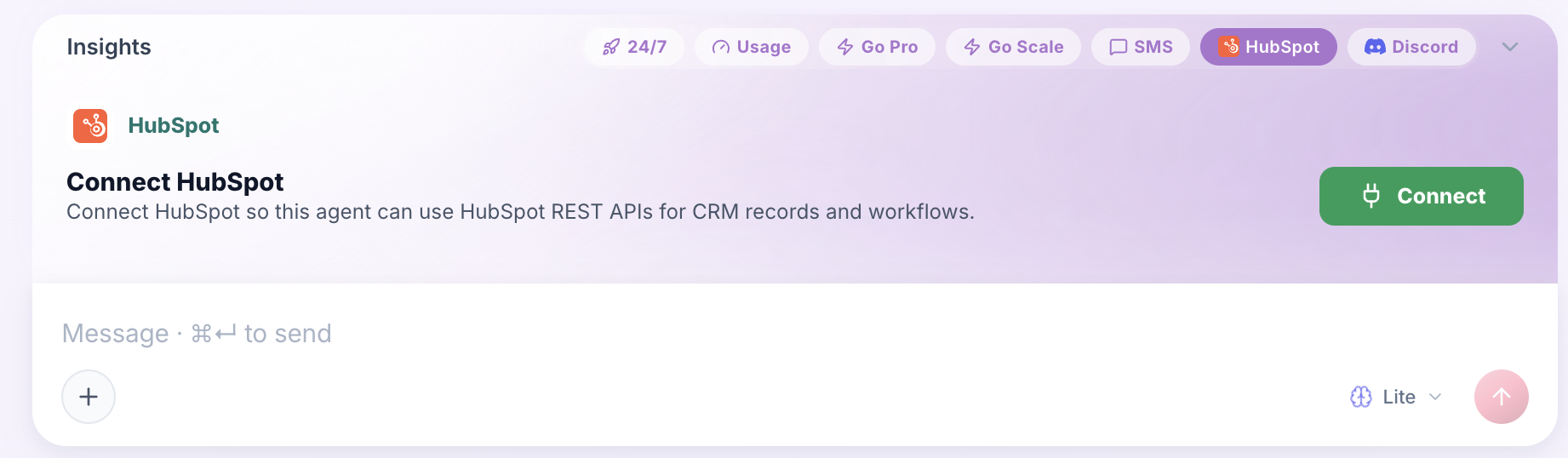
Task: Send message with the arrow button
Action: point(1502,397)
